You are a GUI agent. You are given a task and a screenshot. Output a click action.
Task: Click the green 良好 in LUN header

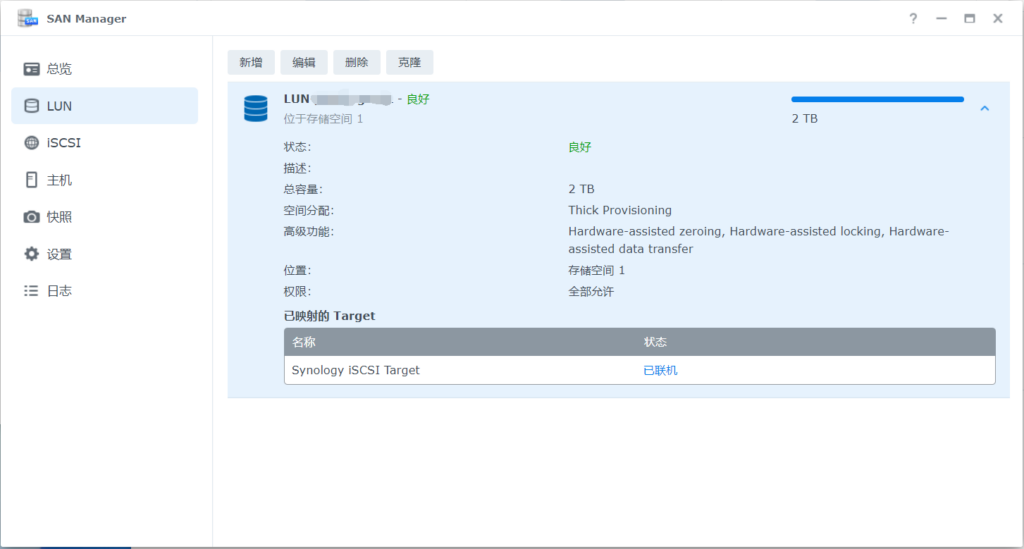pyautogui.click(x=418, y=99)
